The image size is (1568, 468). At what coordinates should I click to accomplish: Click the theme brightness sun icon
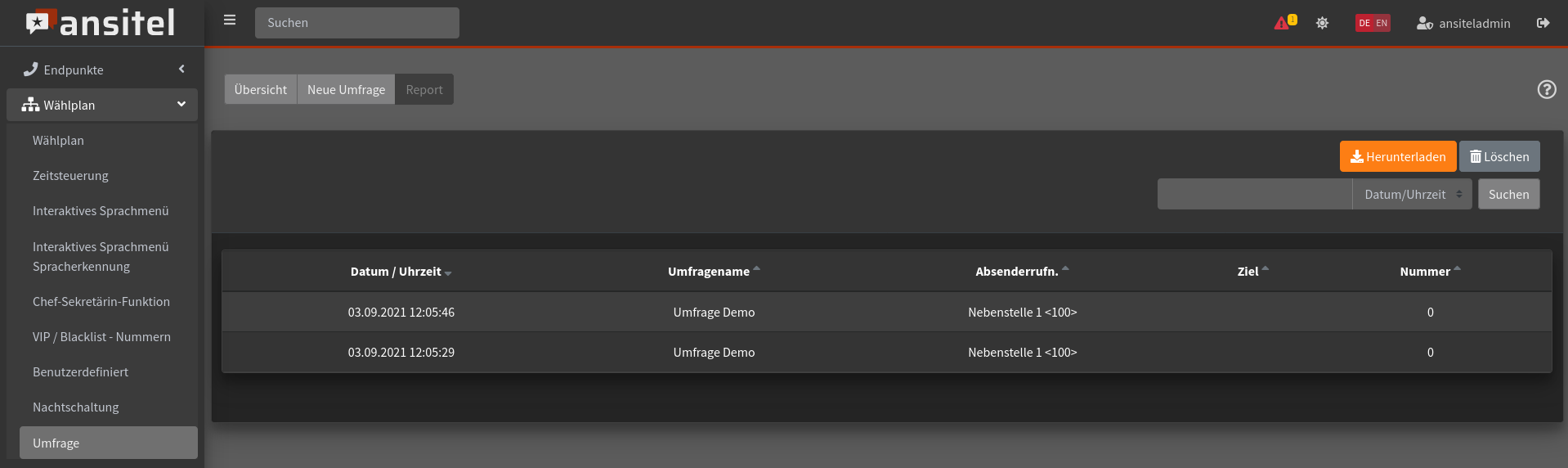click(1322, 23)
